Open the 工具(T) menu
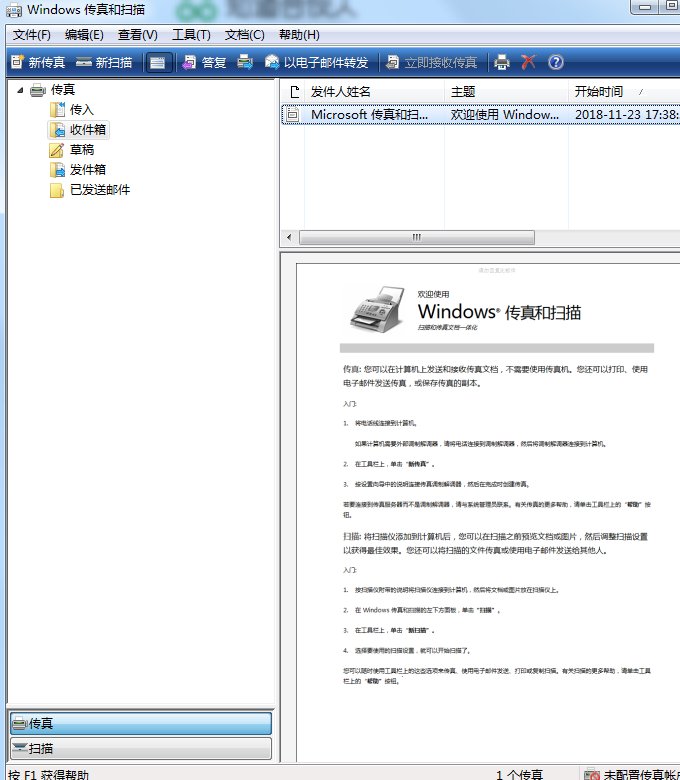Viewport: 680px width, 780px height. [x=191, y=35]
